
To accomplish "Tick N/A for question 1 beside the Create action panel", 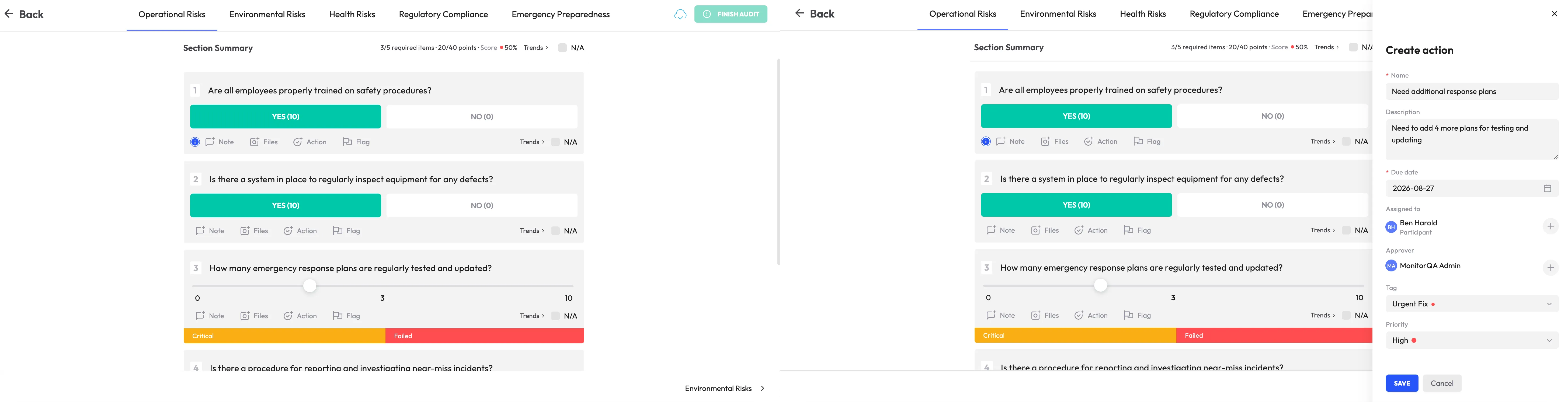I will point(1346,141).
